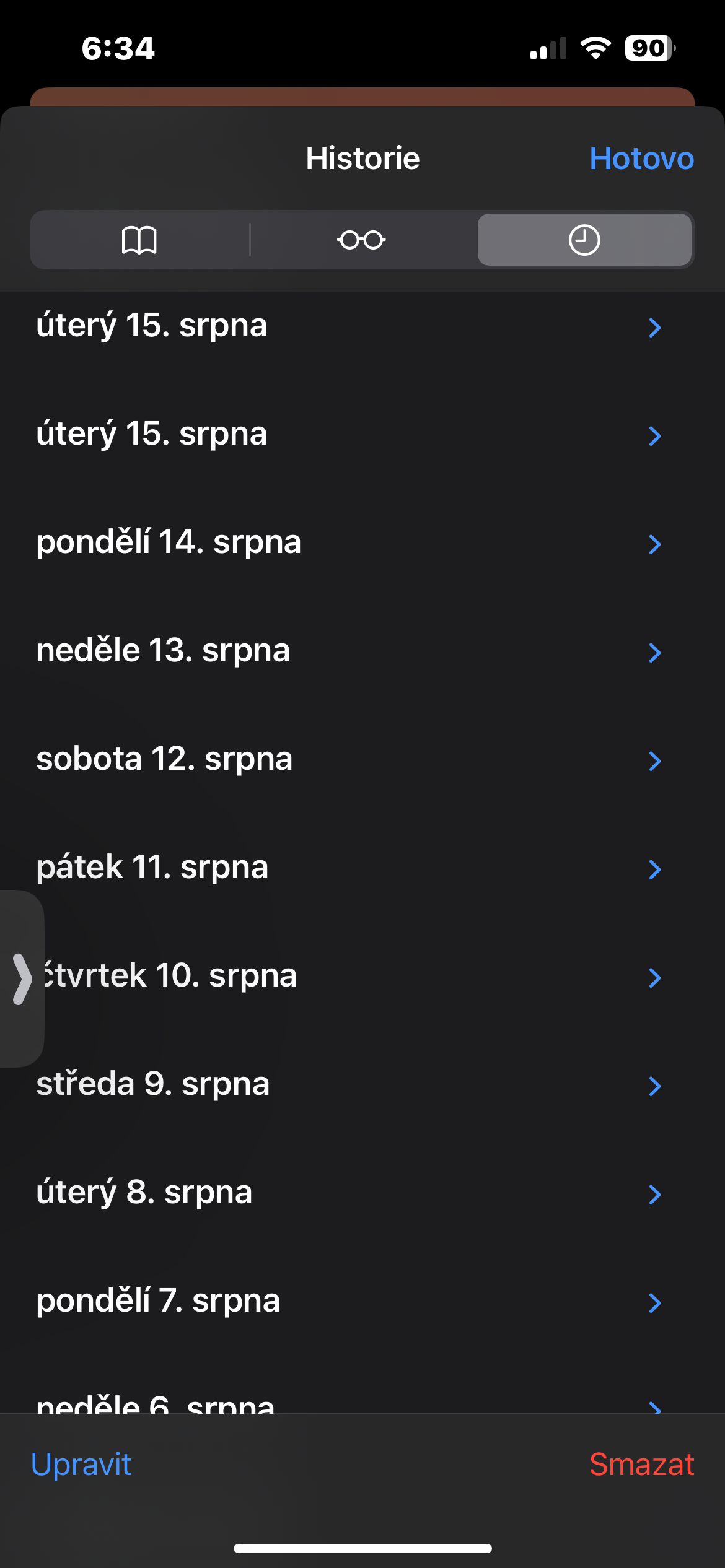Tap the Wi-Fi status icon

595,48
